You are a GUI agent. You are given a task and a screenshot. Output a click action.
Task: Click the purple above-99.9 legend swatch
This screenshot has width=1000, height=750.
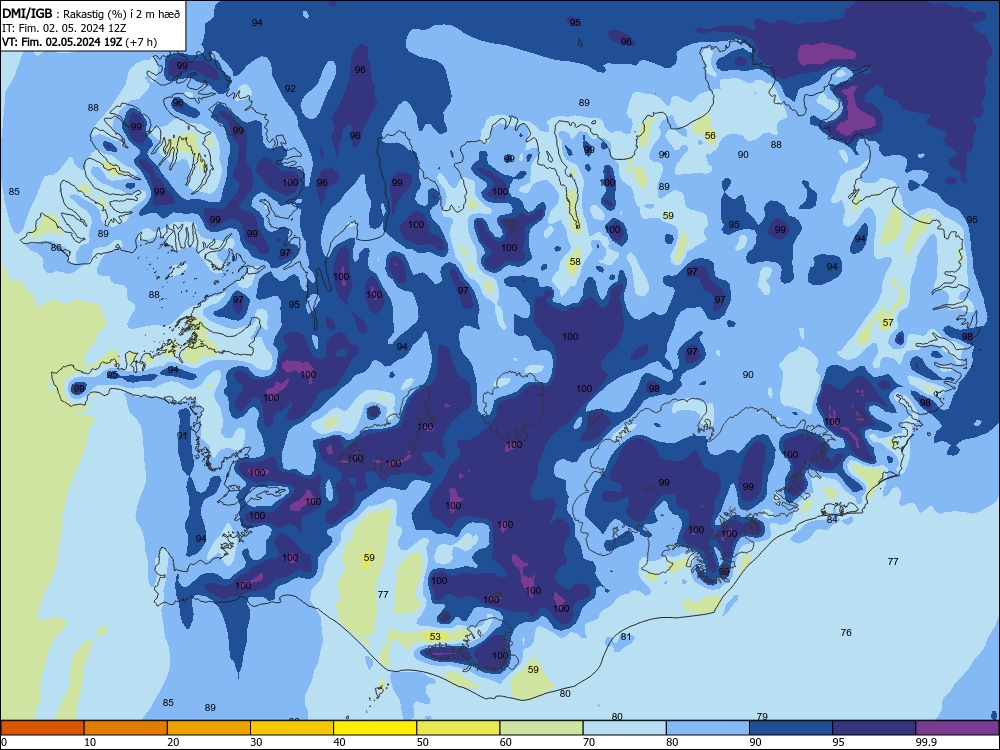957,728
